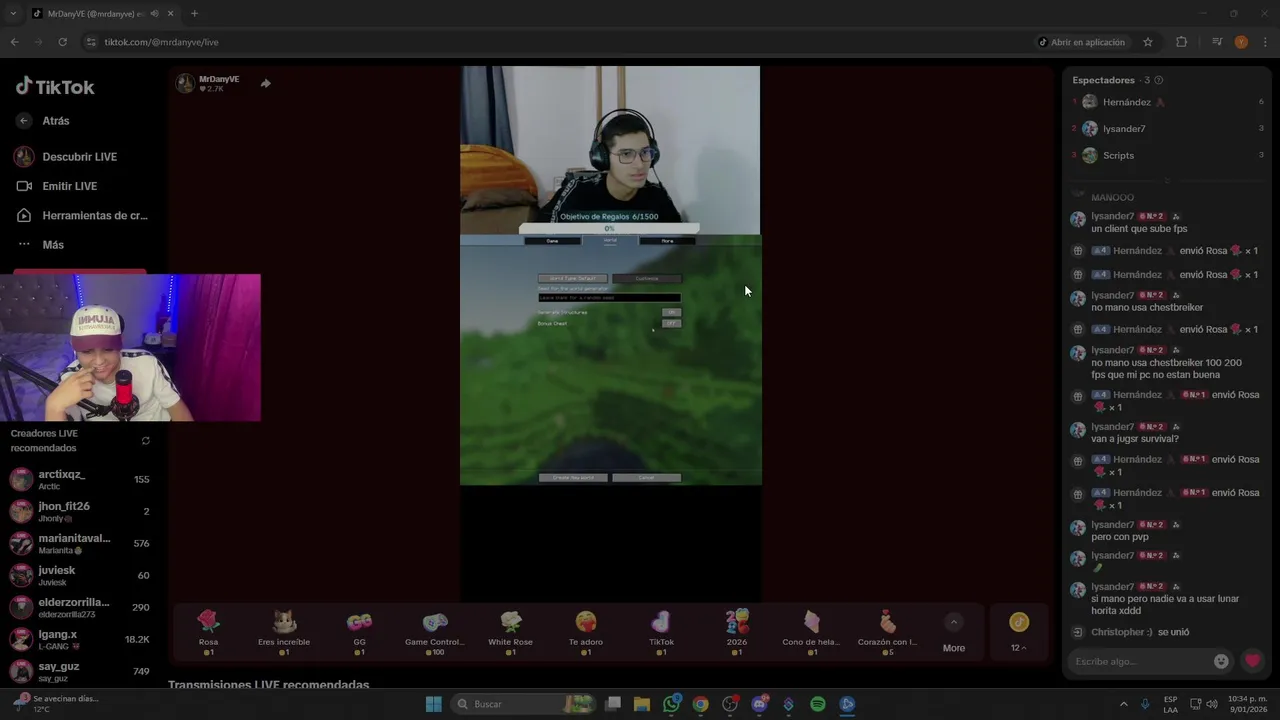Open the Más sidebar item

(40, 244)
